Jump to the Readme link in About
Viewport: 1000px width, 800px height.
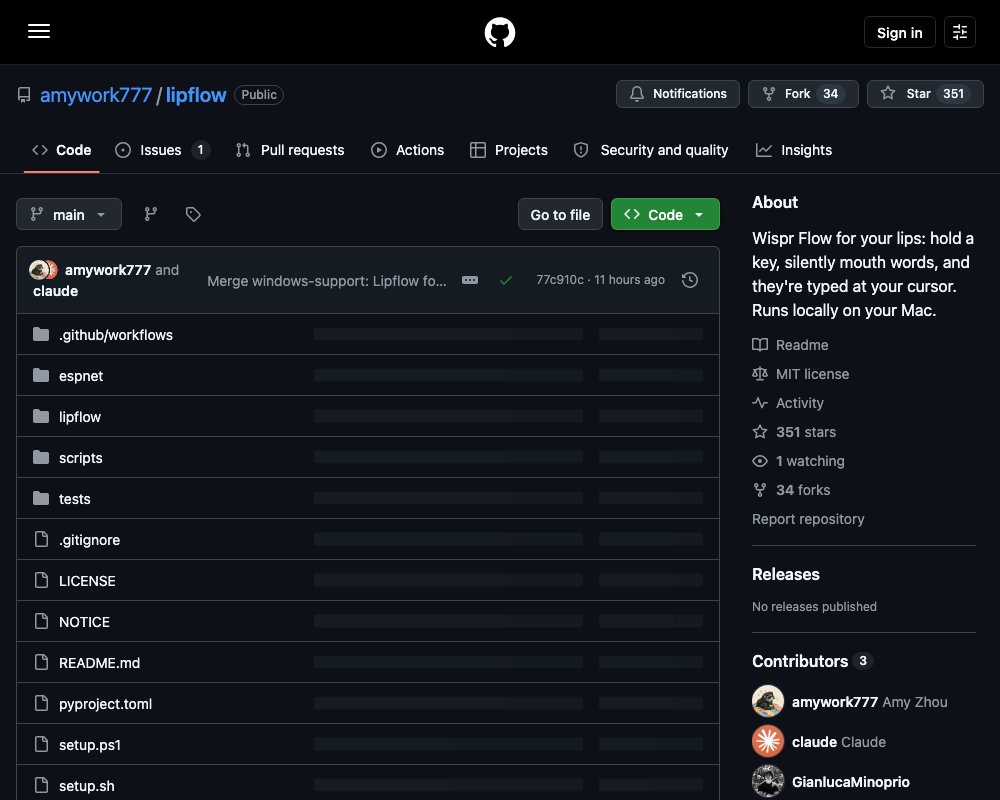pos(790,345)
